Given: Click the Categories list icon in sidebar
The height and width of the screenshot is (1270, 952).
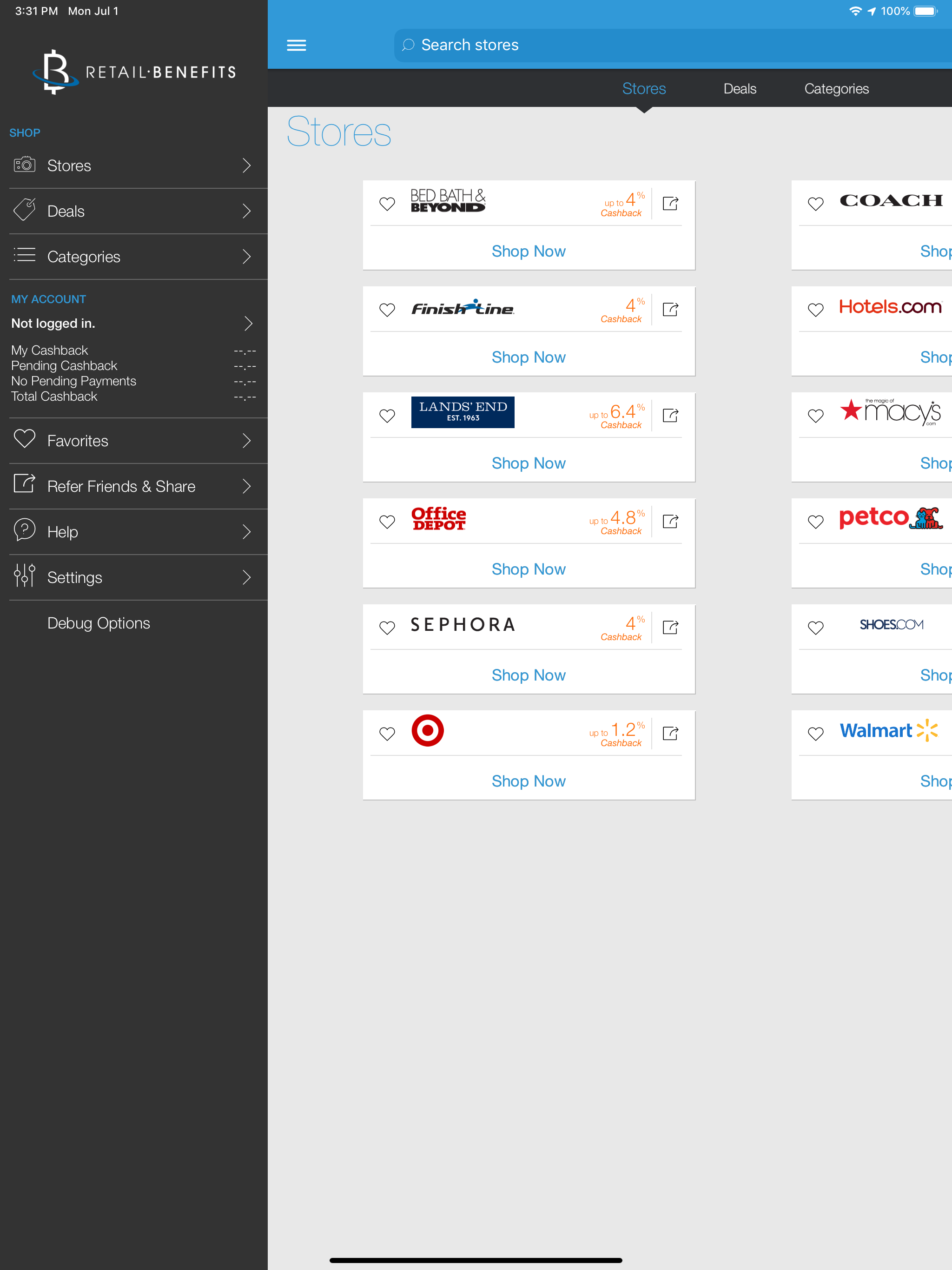Looking at the screenshot, I should pos(25,255).
